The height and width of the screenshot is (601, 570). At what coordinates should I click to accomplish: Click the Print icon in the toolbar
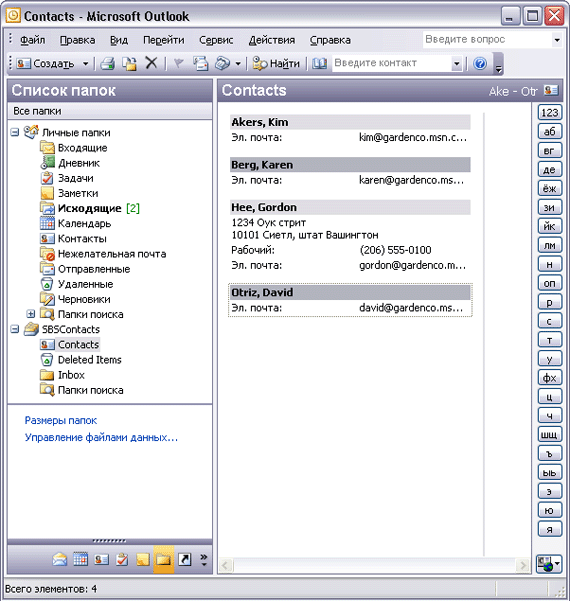click(108, 63)
